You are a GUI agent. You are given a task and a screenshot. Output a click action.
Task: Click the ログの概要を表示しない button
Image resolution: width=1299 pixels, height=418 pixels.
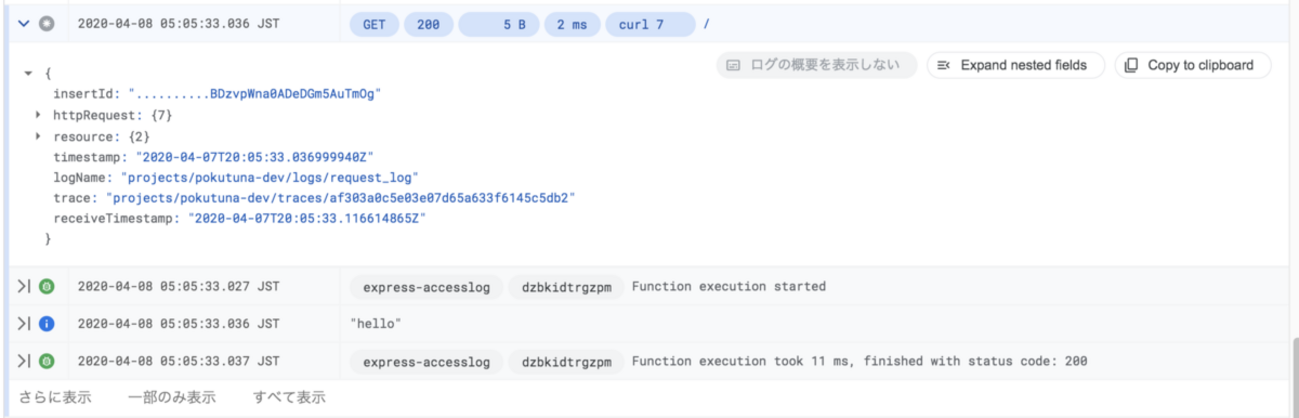click(x=817, y=66)
